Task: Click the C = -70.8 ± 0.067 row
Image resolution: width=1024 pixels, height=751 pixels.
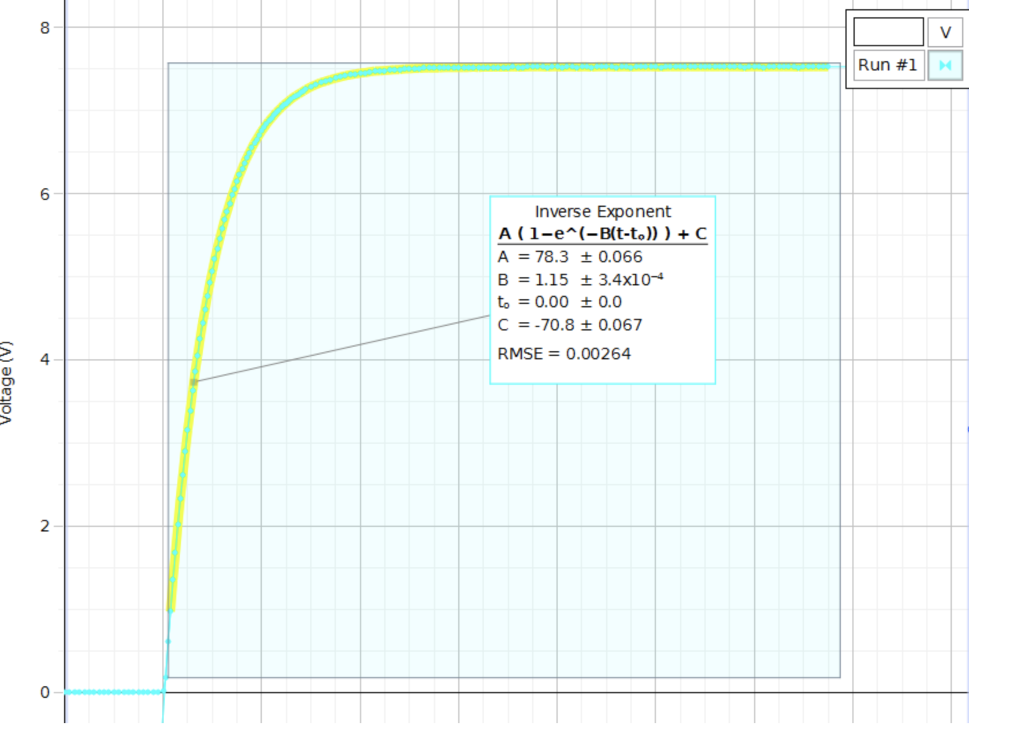Action: pos(569,325)
